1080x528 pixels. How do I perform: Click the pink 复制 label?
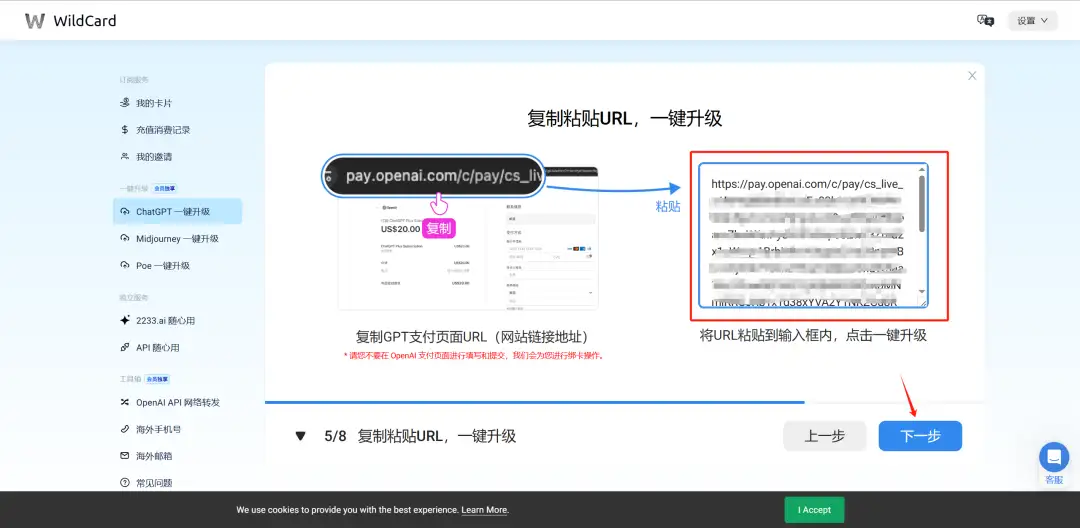(x=439, y=228)
